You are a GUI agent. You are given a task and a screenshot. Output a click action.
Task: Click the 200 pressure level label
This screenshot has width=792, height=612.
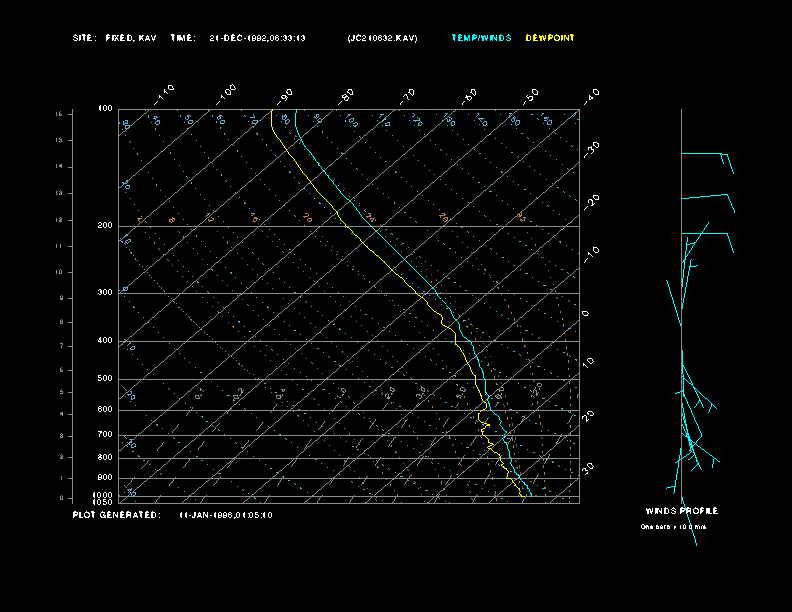tap(105, 226)
